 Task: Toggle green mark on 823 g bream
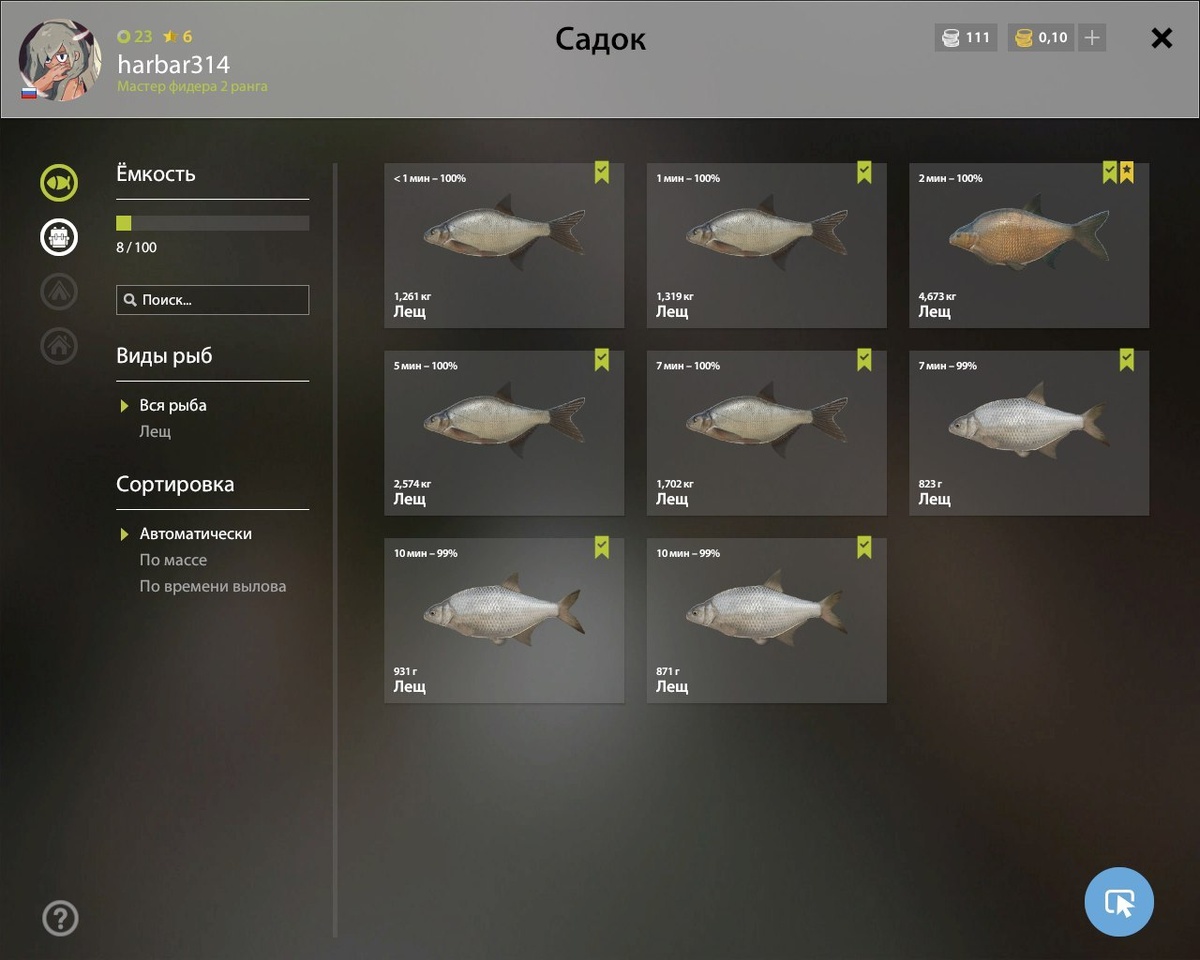pyautogui.click(x=1126, y=359)
